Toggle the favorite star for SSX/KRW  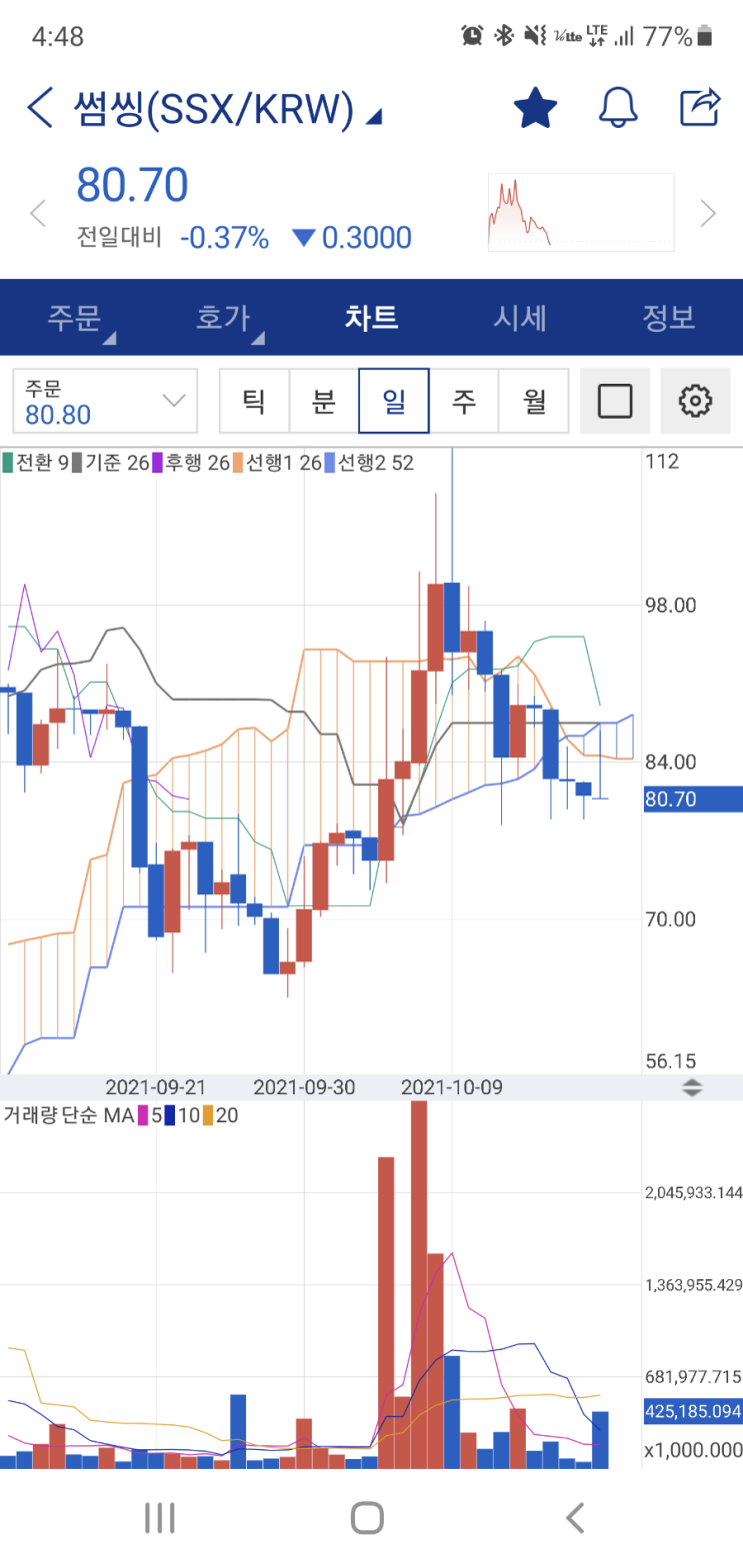(535, 107)
